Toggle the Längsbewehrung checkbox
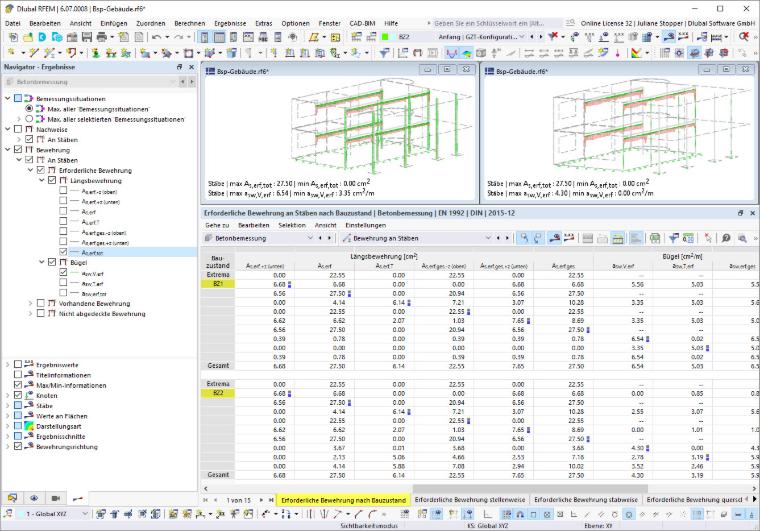760x531 pixels. (52, 180)
